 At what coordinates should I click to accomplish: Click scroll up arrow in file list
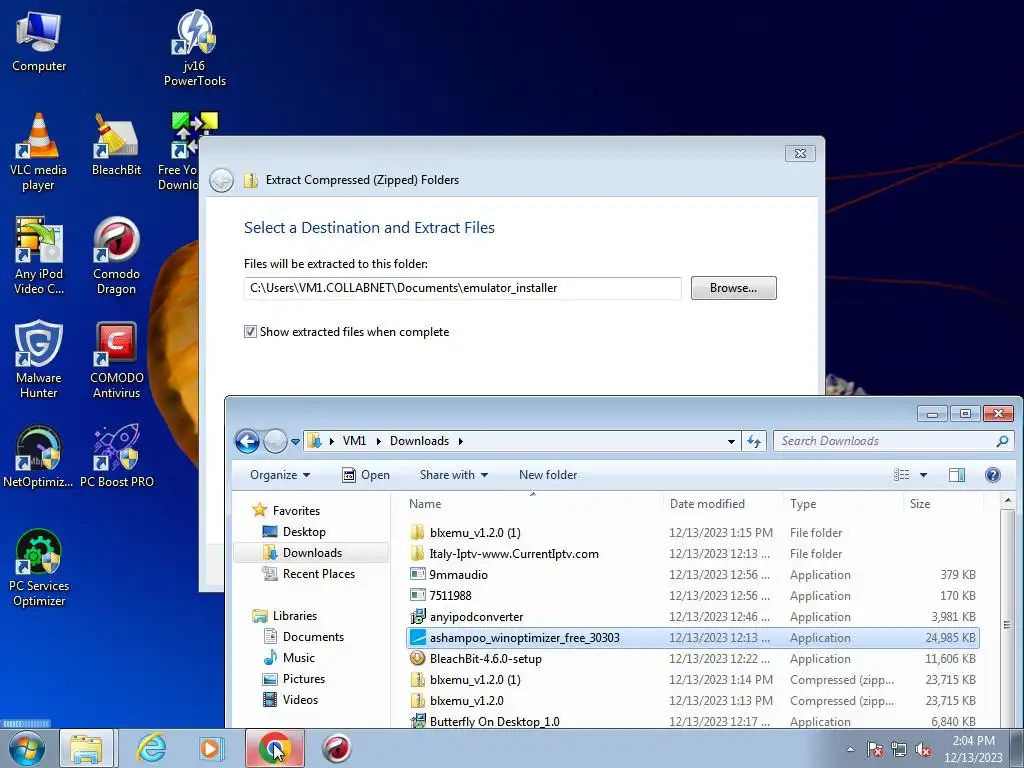point(1008,502)
